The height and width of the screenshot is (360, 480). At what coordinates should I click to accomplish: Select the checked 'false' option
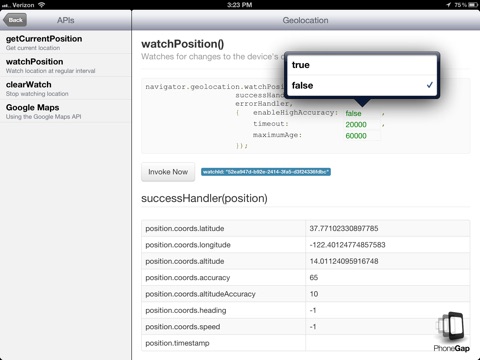coord(362,86)
